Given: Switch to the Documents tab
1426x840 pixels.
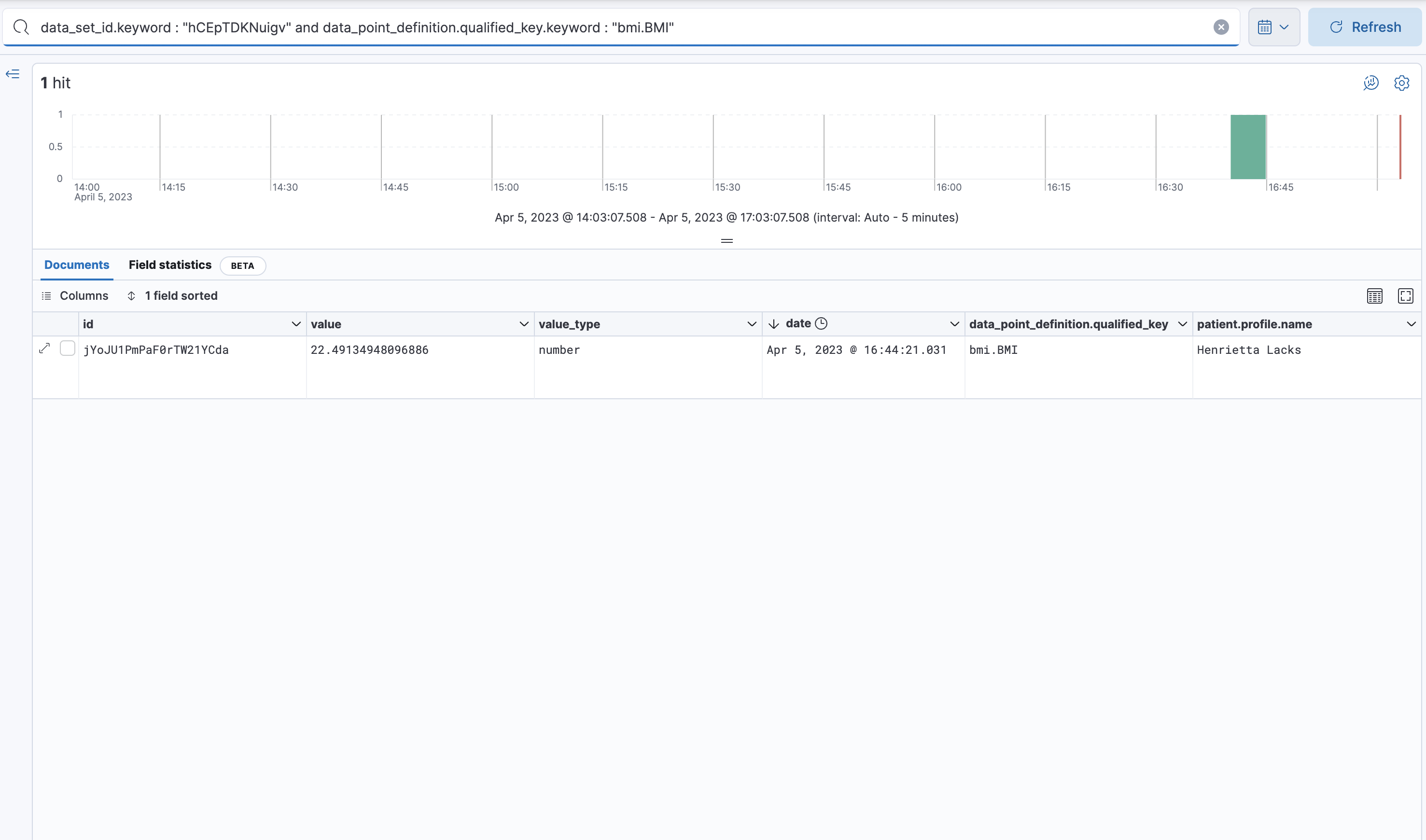Looking at the screenshot, I should (77, 265).
